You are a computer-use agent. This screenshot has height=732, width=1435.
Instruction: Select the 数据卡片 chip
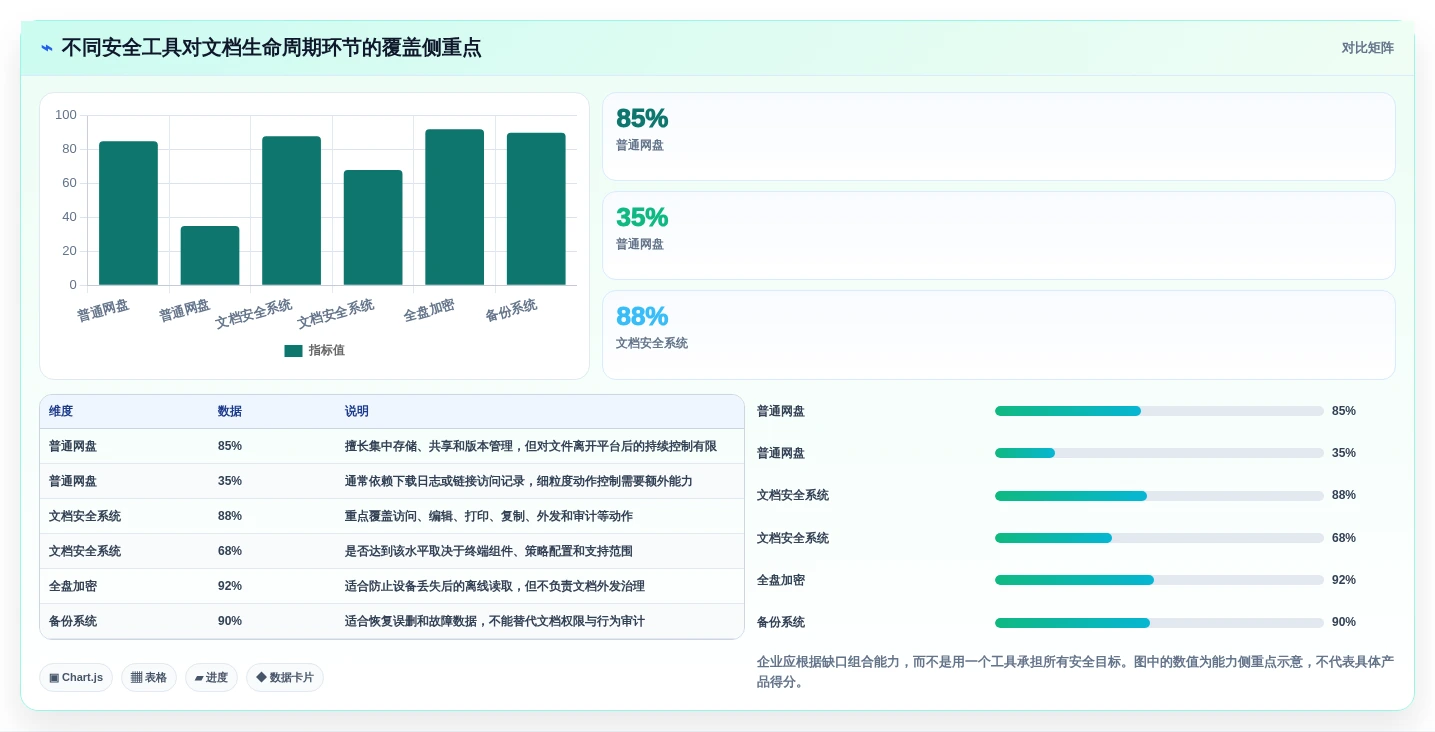[285, 677]
